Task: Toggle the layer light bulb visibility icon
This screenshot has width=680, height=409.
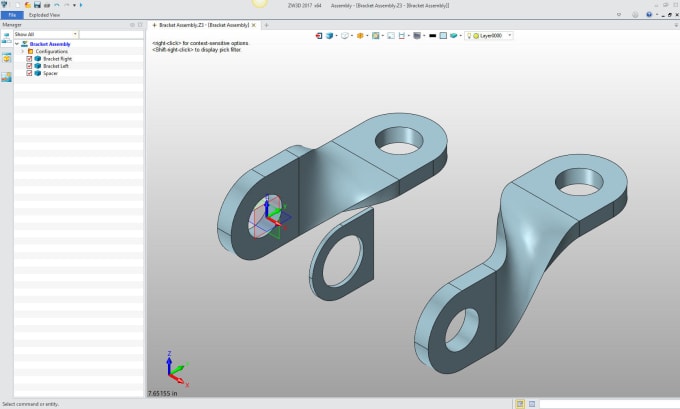Action: 469,36
